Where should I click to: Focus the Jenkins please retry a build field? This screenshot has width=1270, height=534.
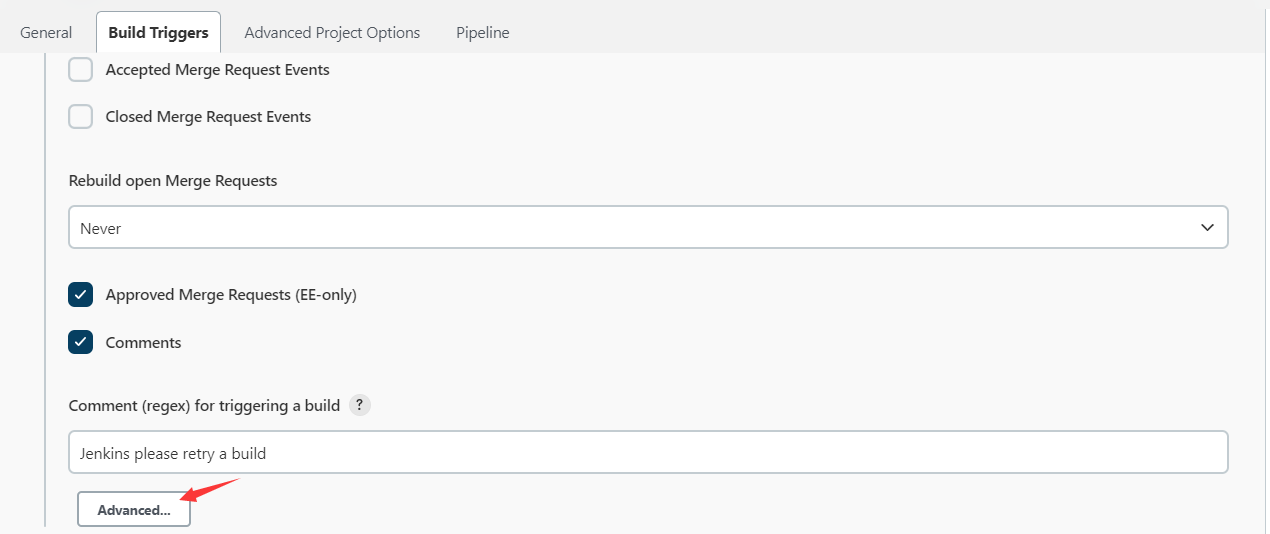(x=648, y=453)
